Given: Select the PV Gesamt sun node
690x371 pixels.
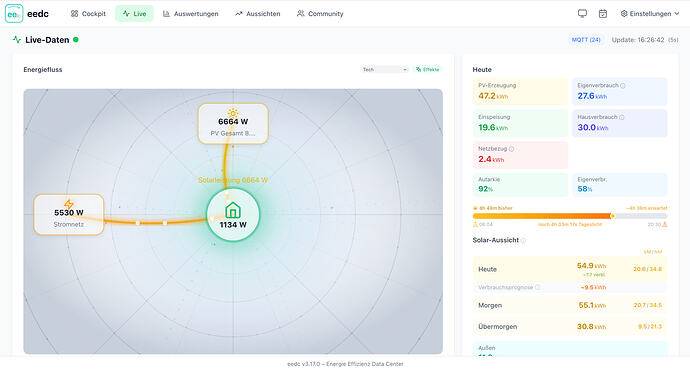Looking at the screenshot, I should point(233,124).
